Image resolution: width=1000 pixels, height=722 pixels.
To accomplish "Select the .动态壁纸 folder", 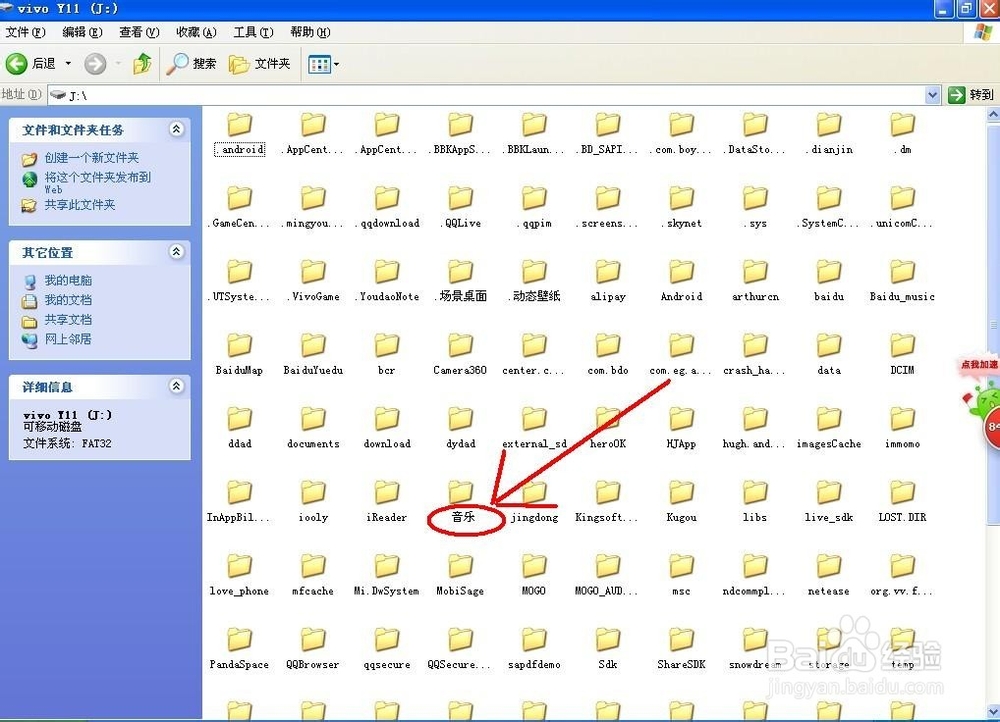I will click(534, 283).
